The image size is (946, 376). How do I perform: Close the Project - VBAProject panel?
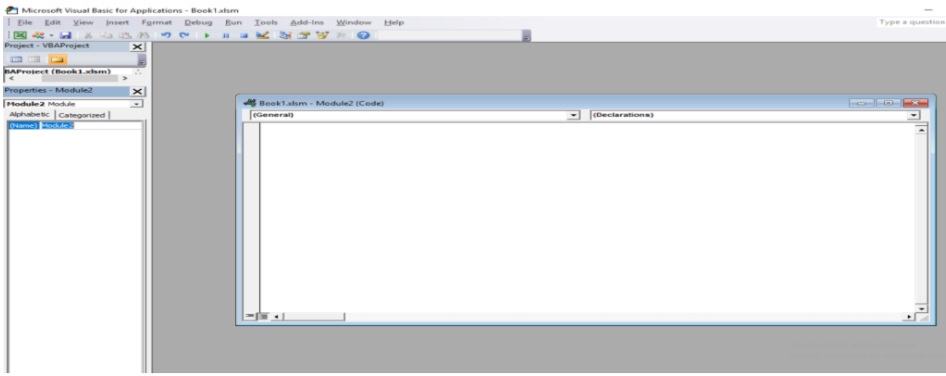tap(138, 46)
